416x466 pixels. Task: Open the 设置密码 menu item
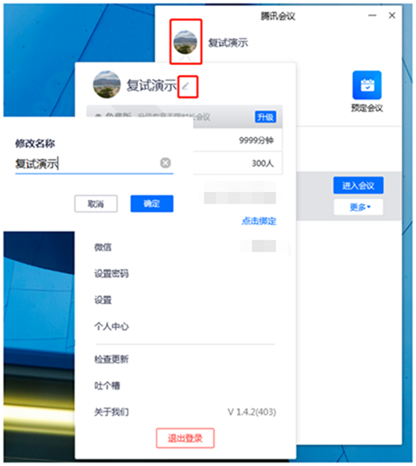(x=111, y=274)
